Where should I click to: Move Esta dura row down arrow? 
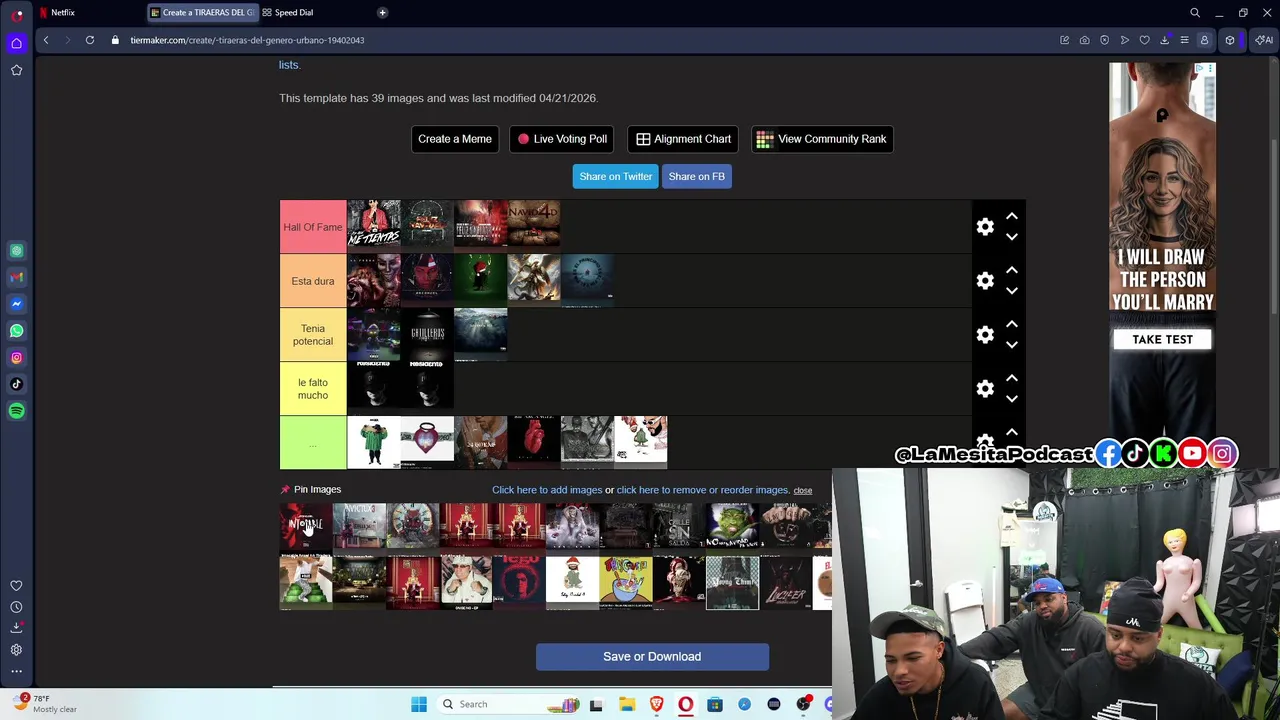coord(1012,291)
